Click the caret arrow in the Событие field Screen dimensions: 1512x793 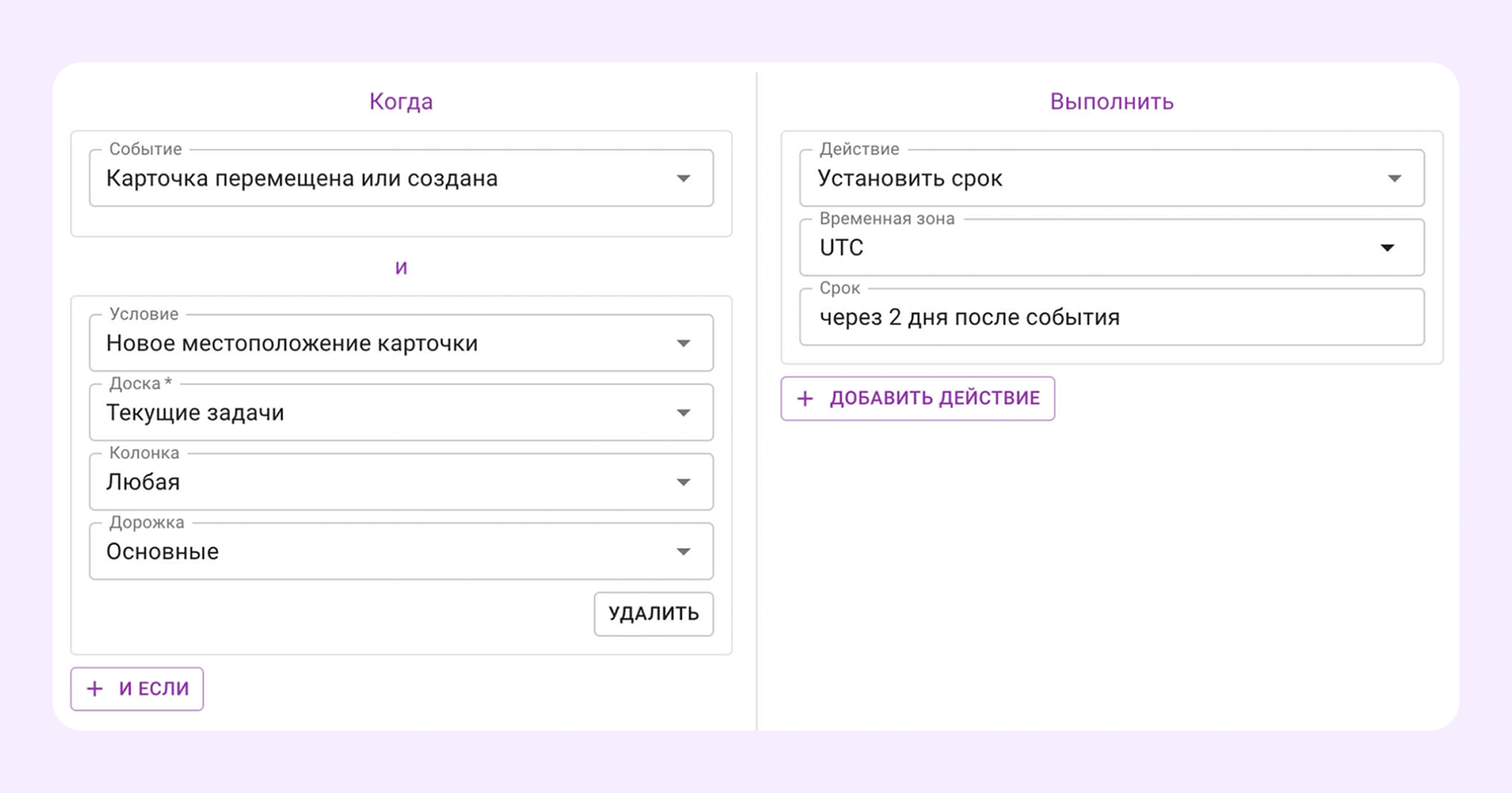(684, 178)
